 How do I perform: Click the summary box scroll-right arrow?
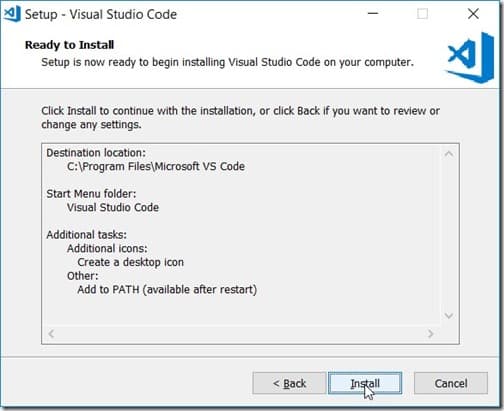[x=430, y=333]
